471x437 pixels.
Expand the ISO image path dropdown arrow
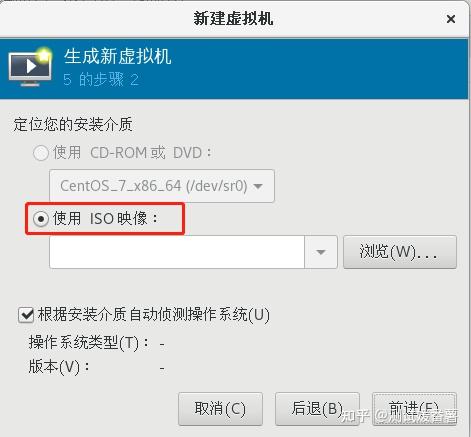(x=321, y=252)
